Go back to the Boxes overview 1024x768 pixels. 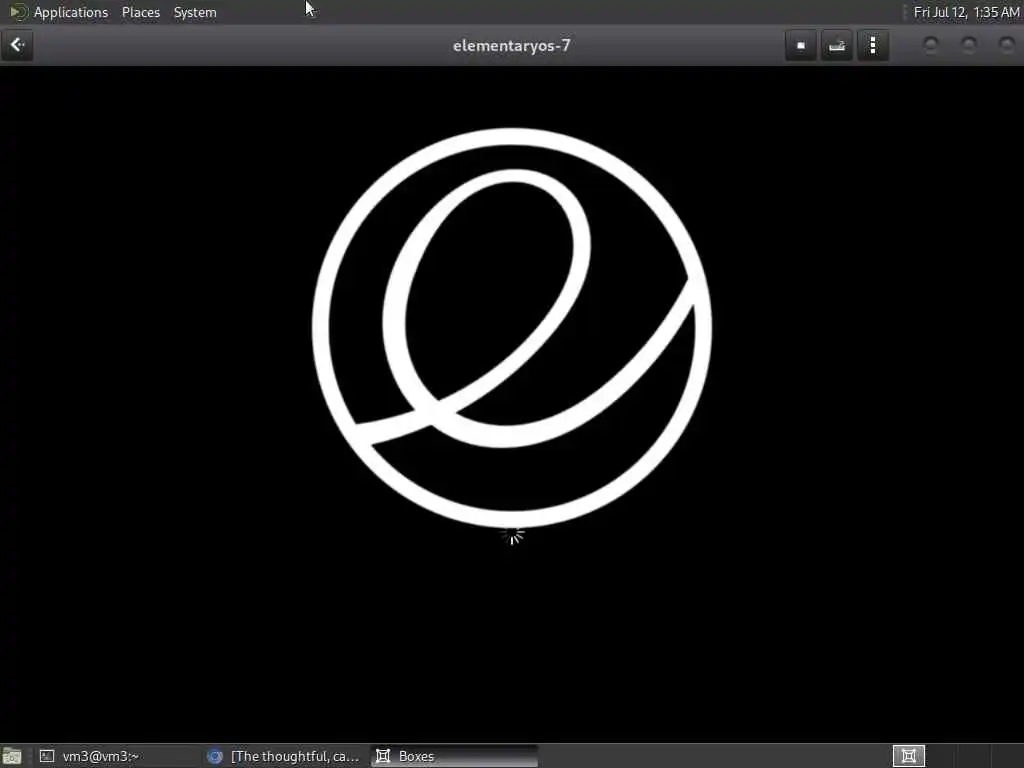tap(17, 45)
